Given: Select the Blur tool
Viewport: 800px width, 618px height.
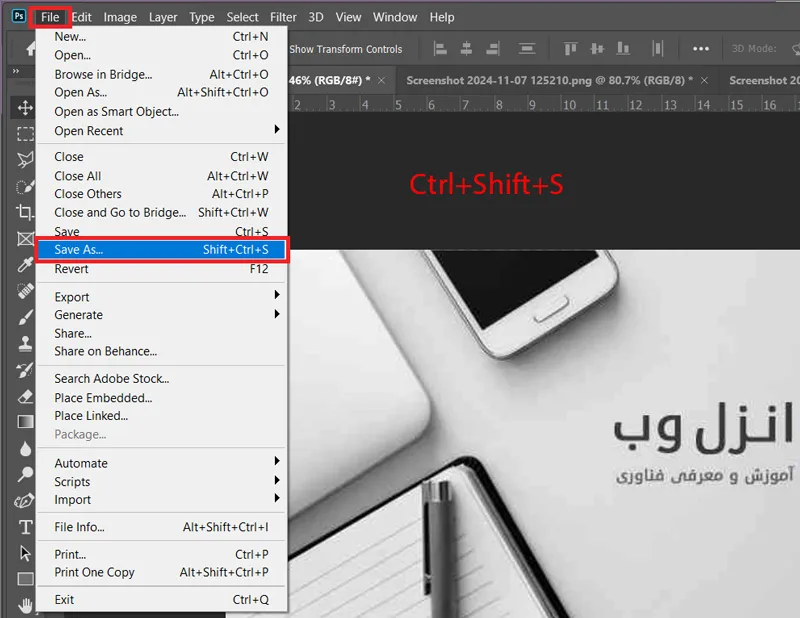Looking at the screenshot, I should click(25, 449).
